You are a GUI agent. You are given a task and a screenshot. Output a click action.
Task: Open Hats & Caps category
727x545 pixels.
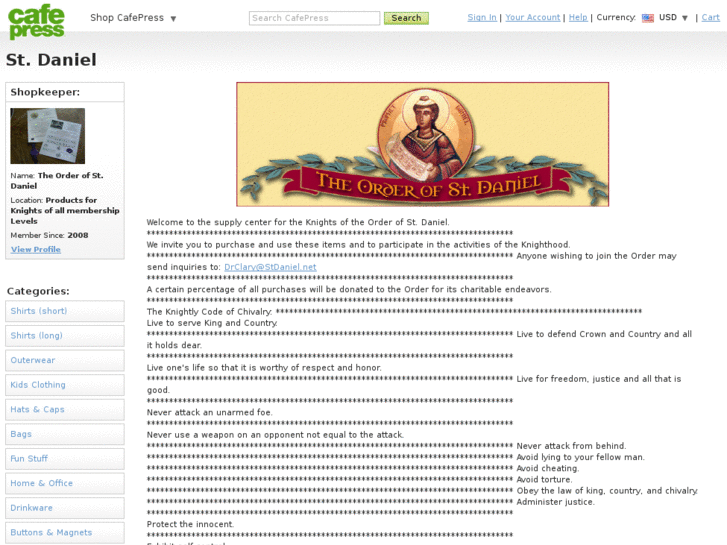(65, 409)
